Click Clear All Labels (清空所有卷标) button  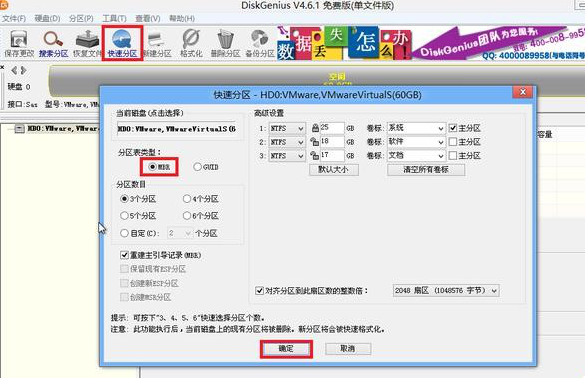click(x=426, y=170)
